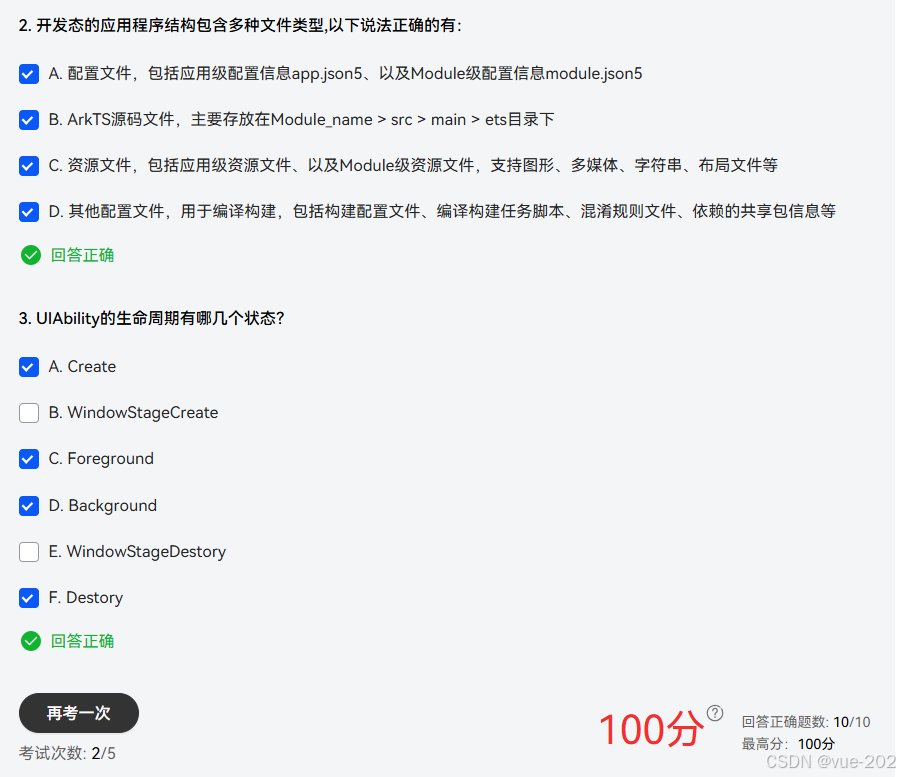Uncheck the A. Create checkbox
The image size is (900, 777).
pyautogui.click(x=29, y=367)
